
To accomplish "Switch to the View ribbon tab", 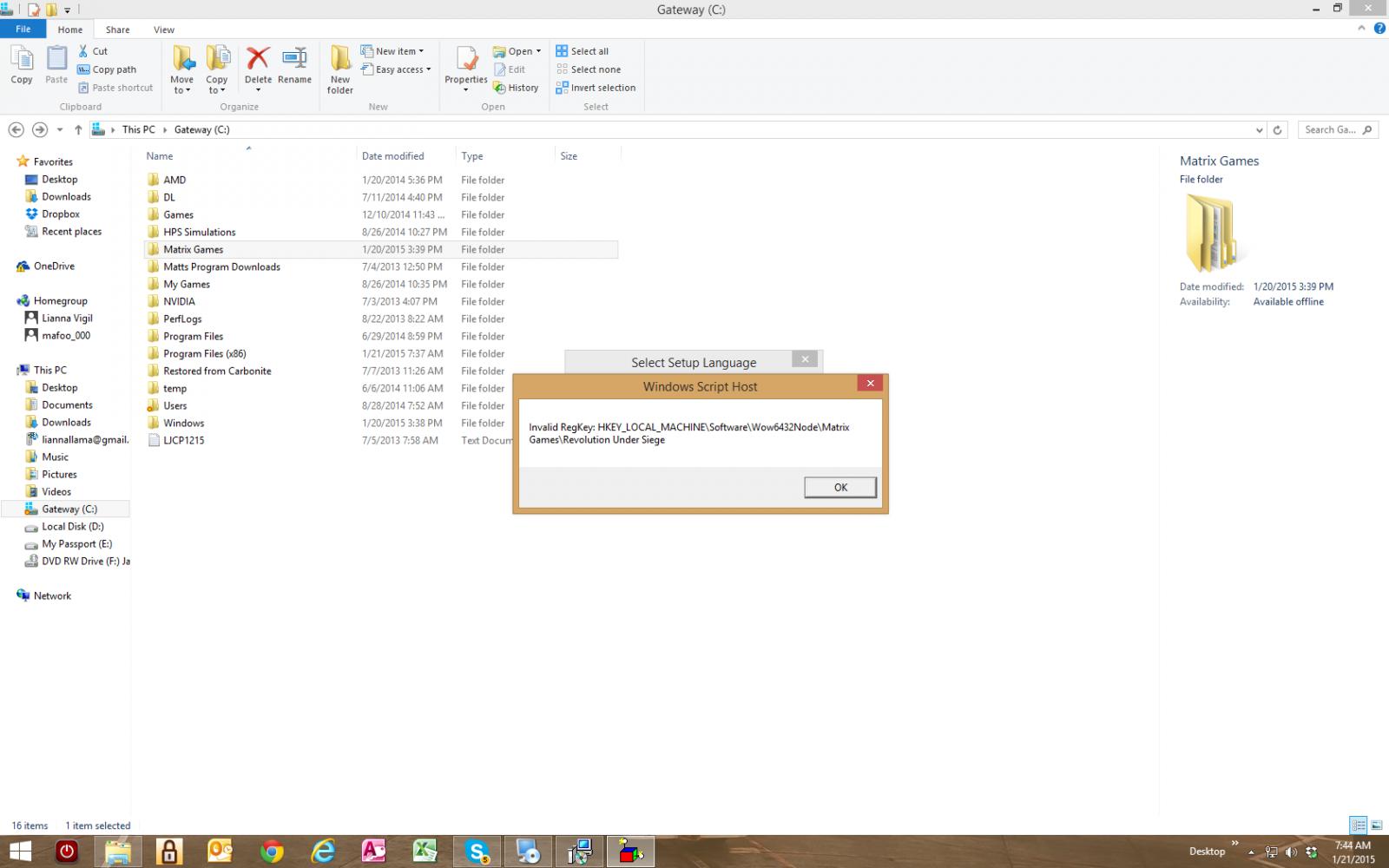I will tap(164, 30).
